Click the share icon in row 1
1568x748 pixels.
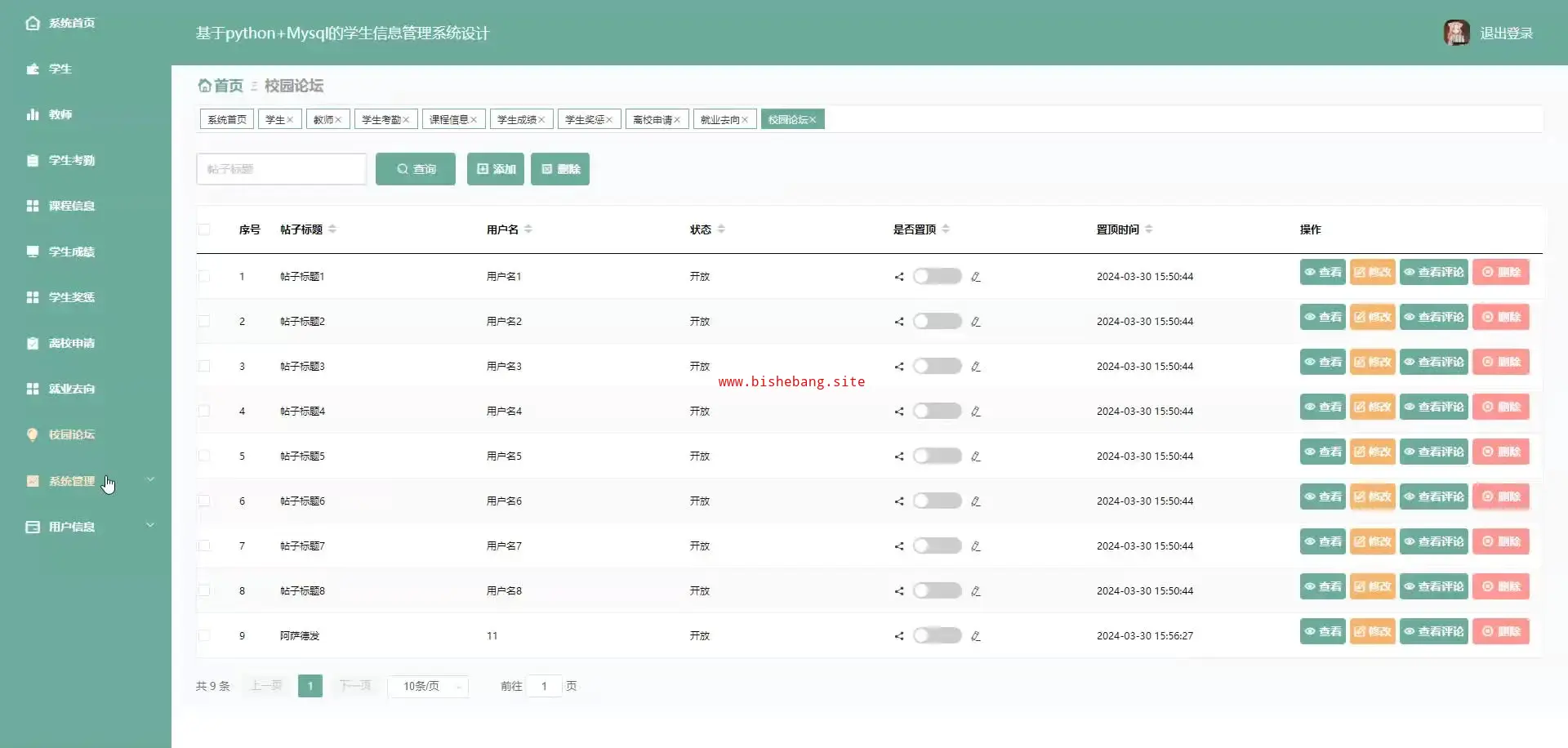click(x=899, y=277)
